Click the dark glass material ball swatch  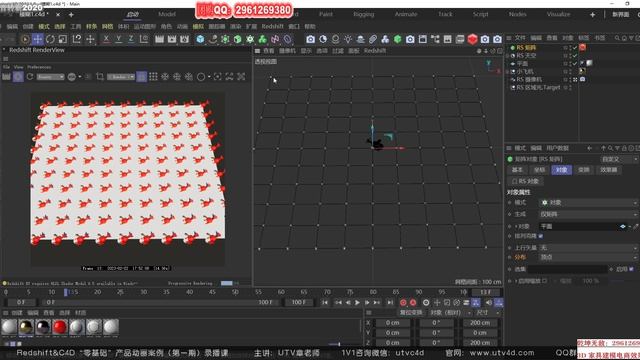(x=42, y=327)
